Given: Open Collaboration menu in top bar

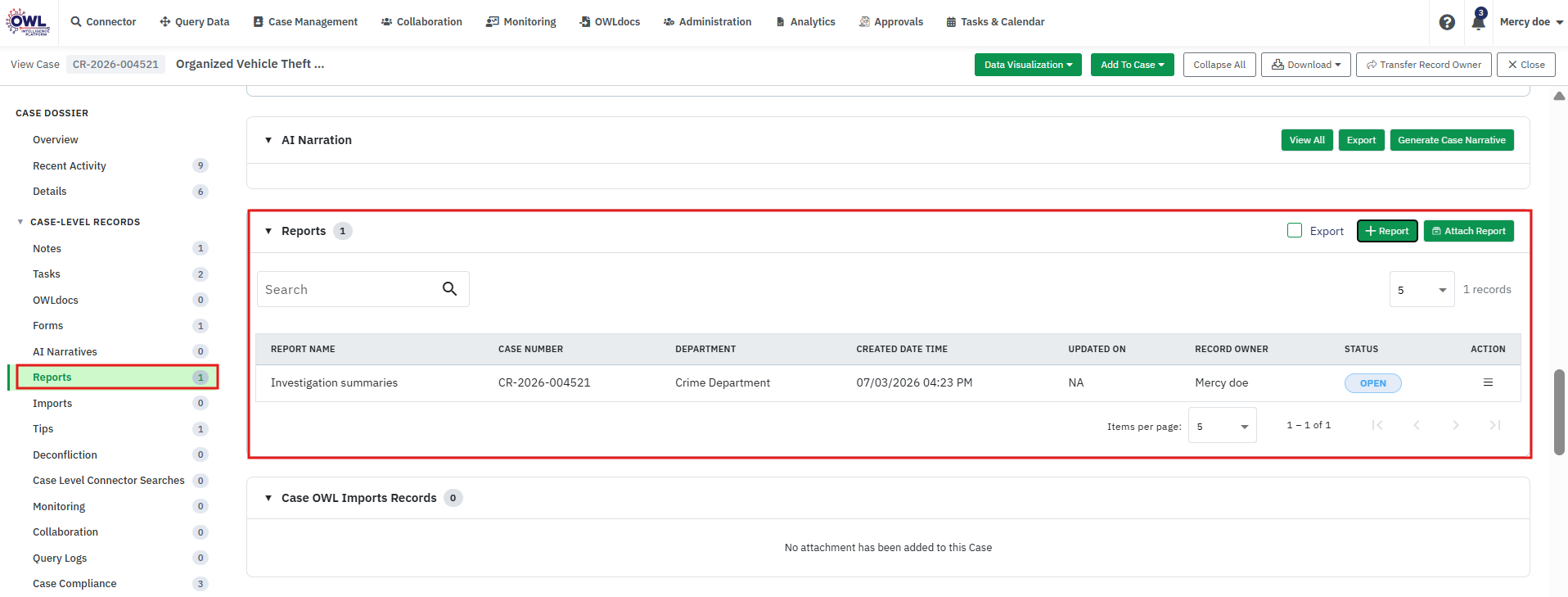Looking at the screenshot, I should (421, 22).
